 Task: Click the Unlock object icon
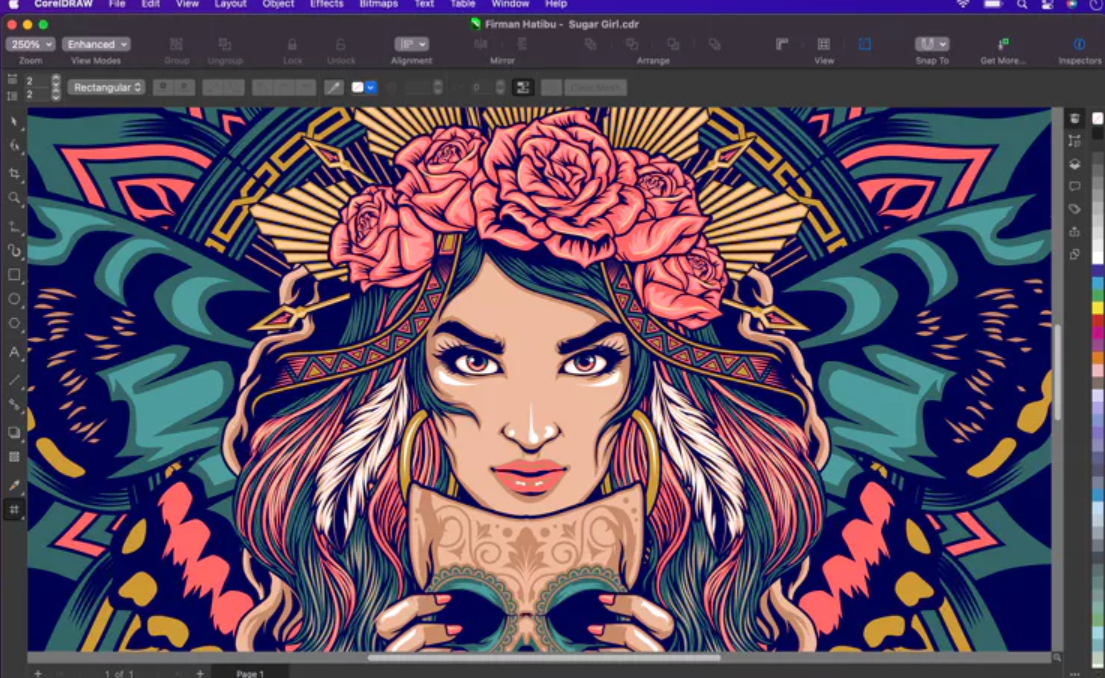(340, 44)
